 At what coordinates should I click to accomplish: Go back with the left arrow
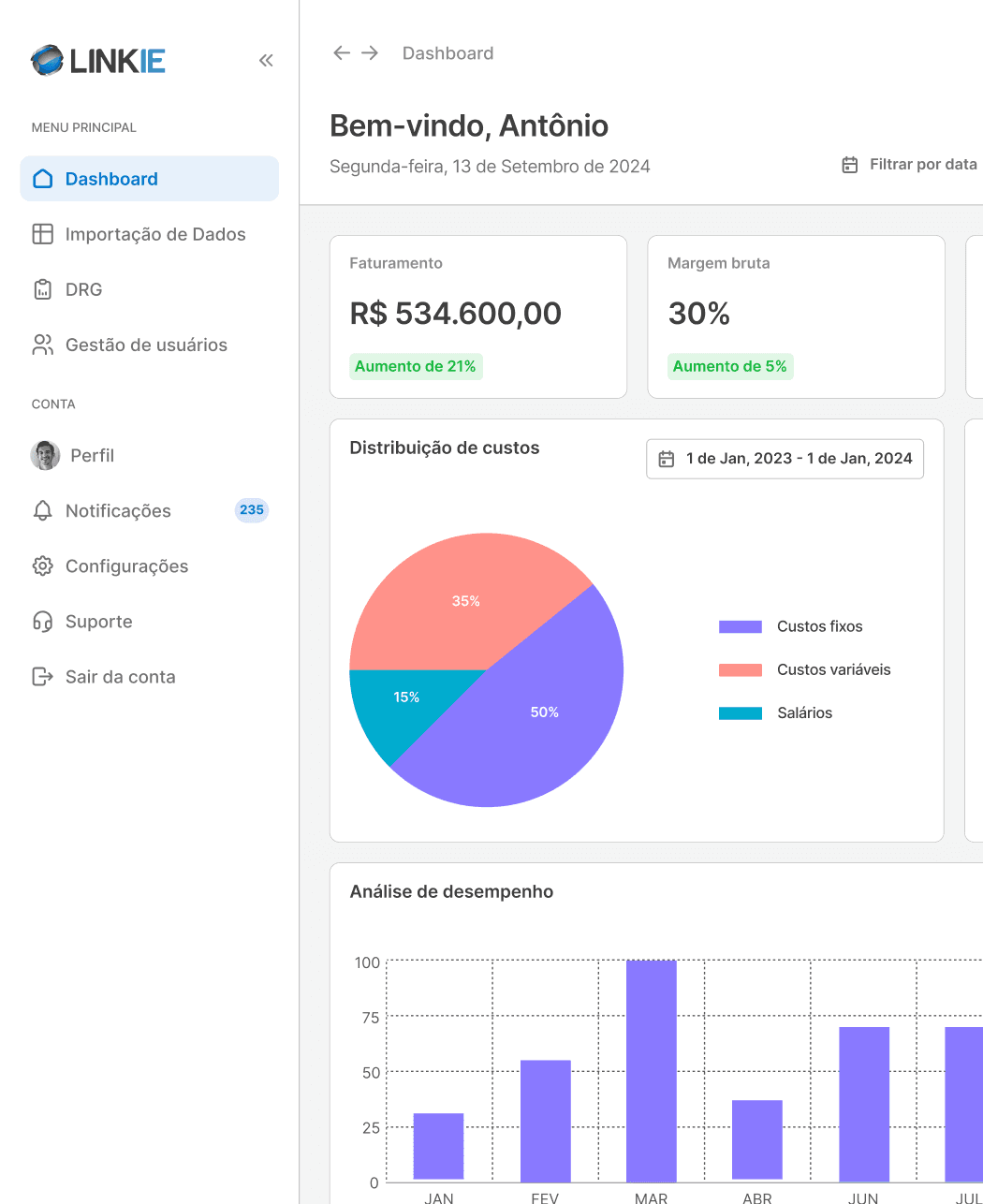click(342, 53)
